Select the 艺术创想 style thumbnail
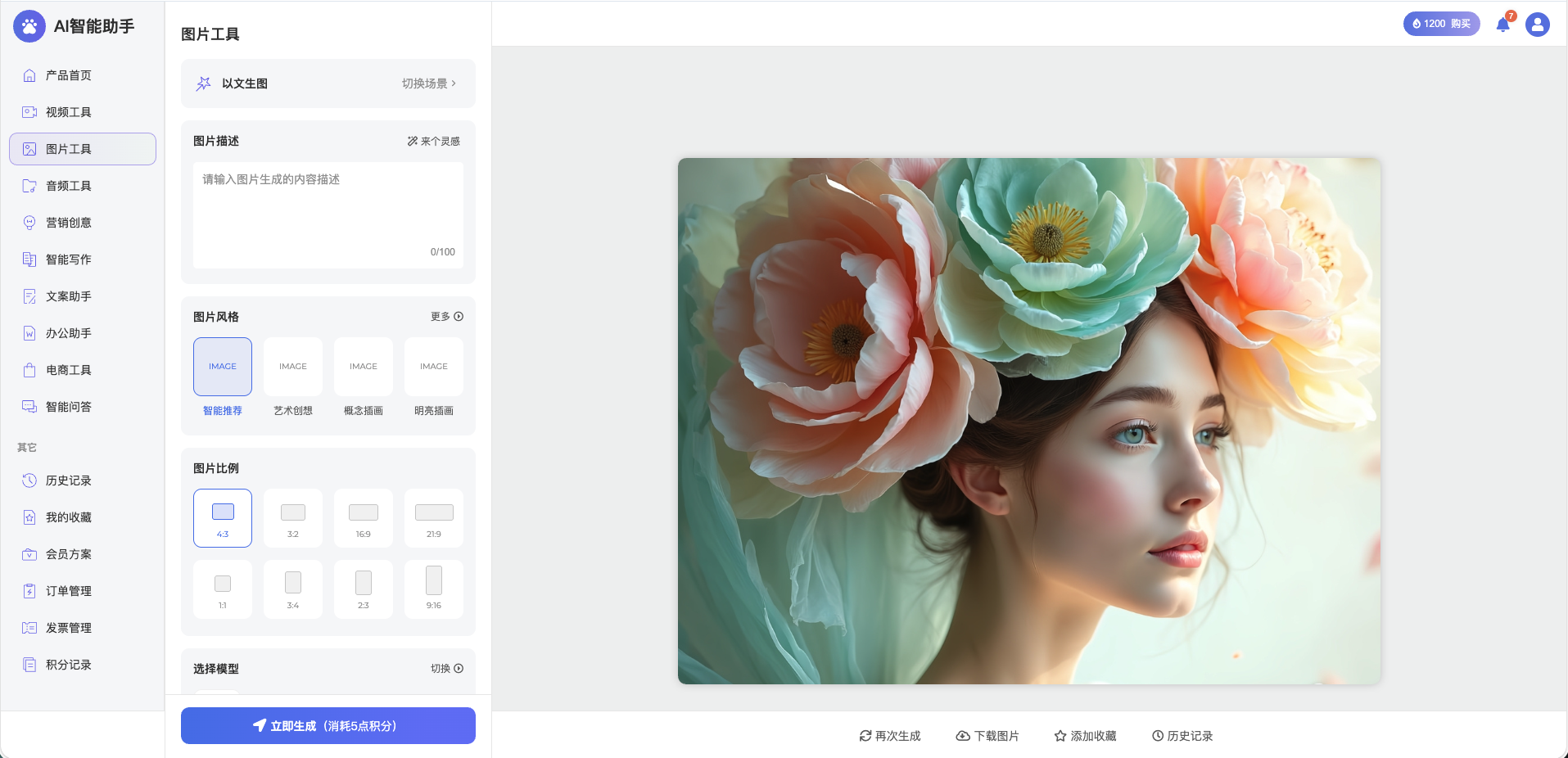Image resolution: width=1568 pixels, height=758 pixels. [x=293, y=367]
